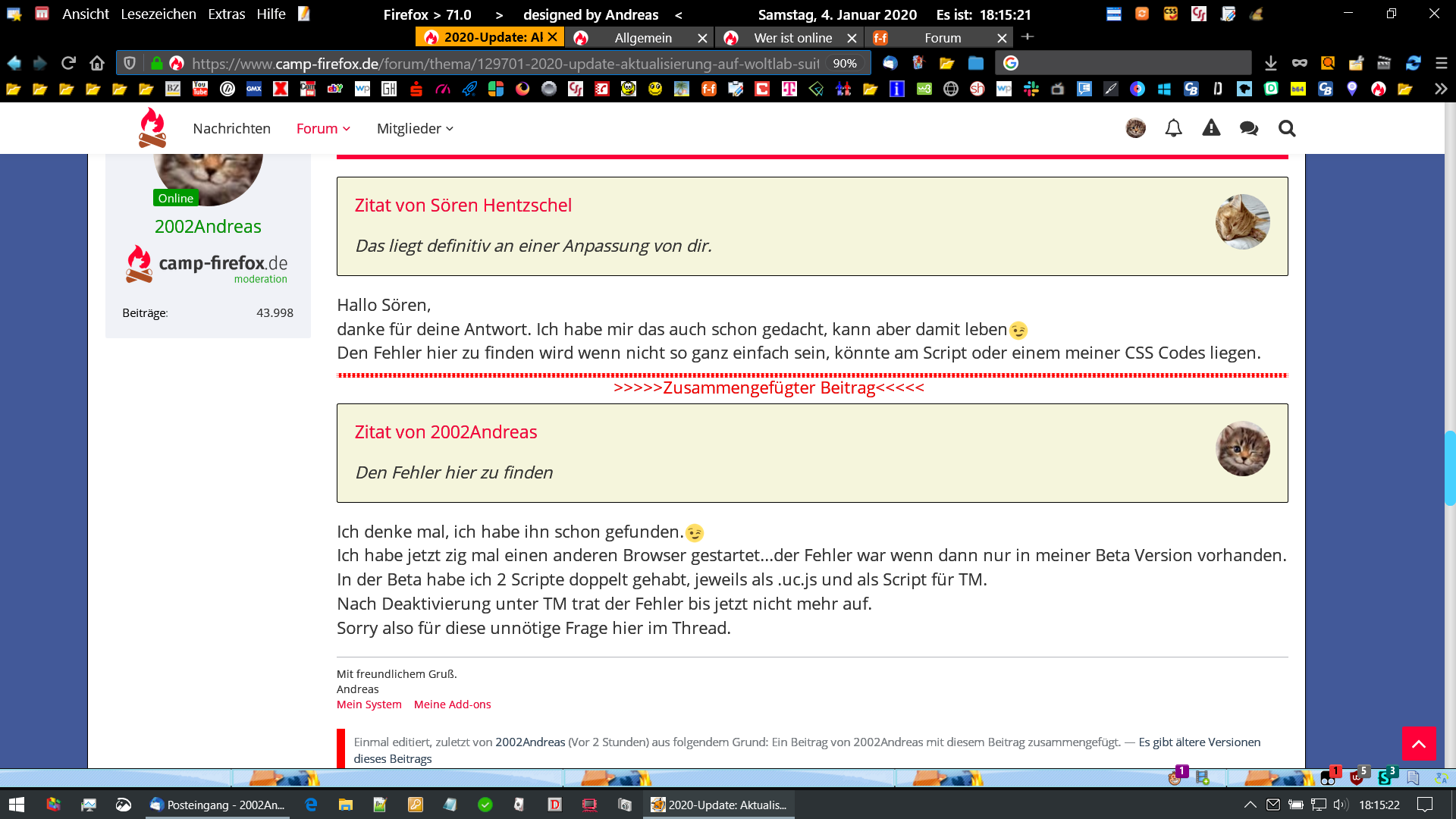Click the 90% zoom level indicator

(845, 64)
